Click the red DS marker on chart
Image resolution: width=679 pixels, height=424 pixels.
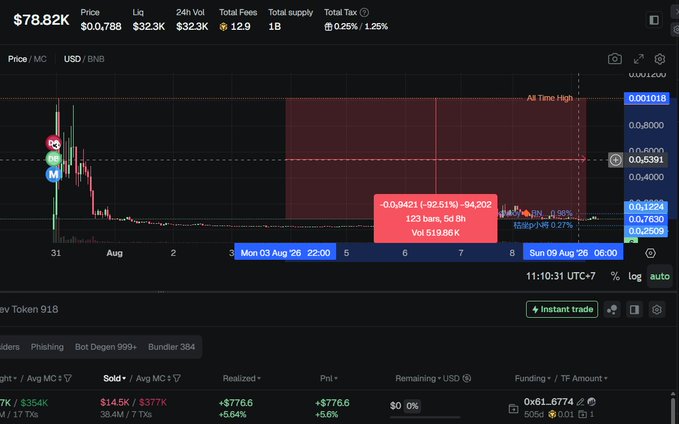53,143
